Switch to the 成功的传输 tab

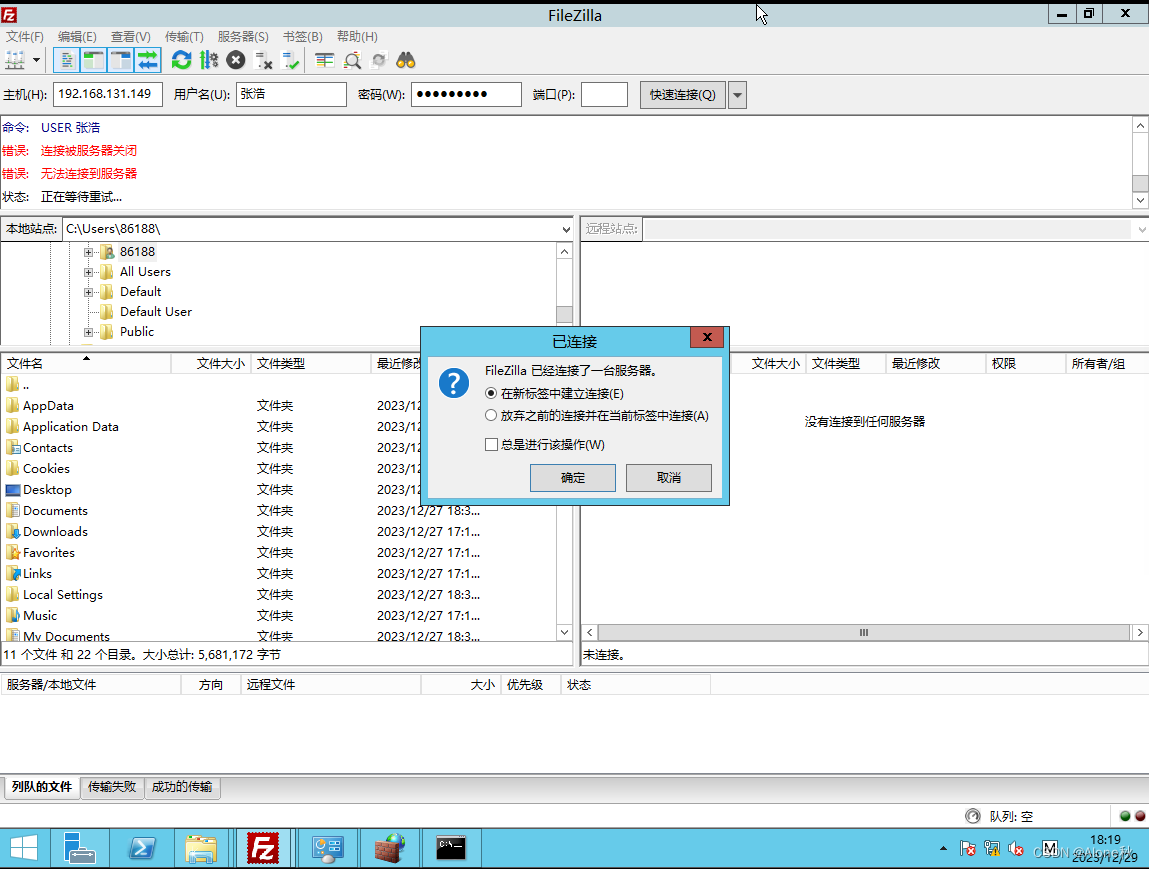point(182,787)
